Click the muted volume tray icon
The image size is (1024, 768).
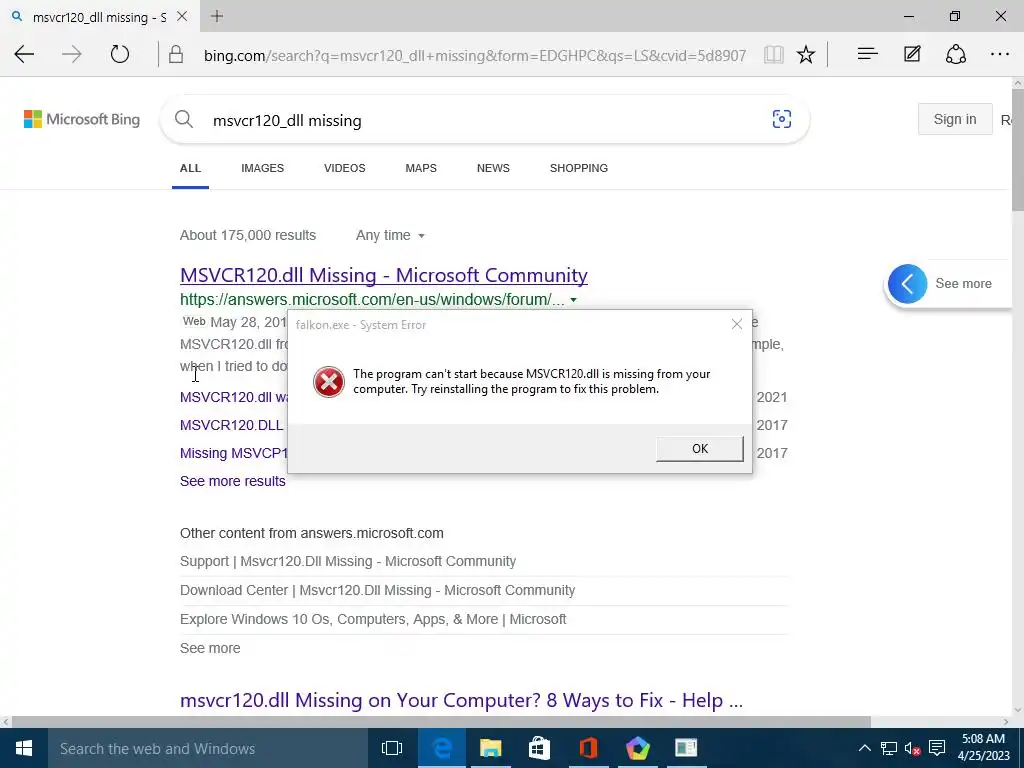(x=912, y=748)
